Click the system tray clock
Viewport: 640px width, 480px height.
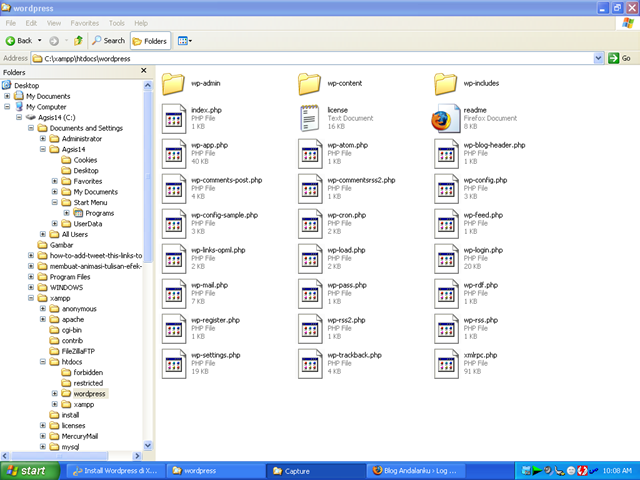617,471
